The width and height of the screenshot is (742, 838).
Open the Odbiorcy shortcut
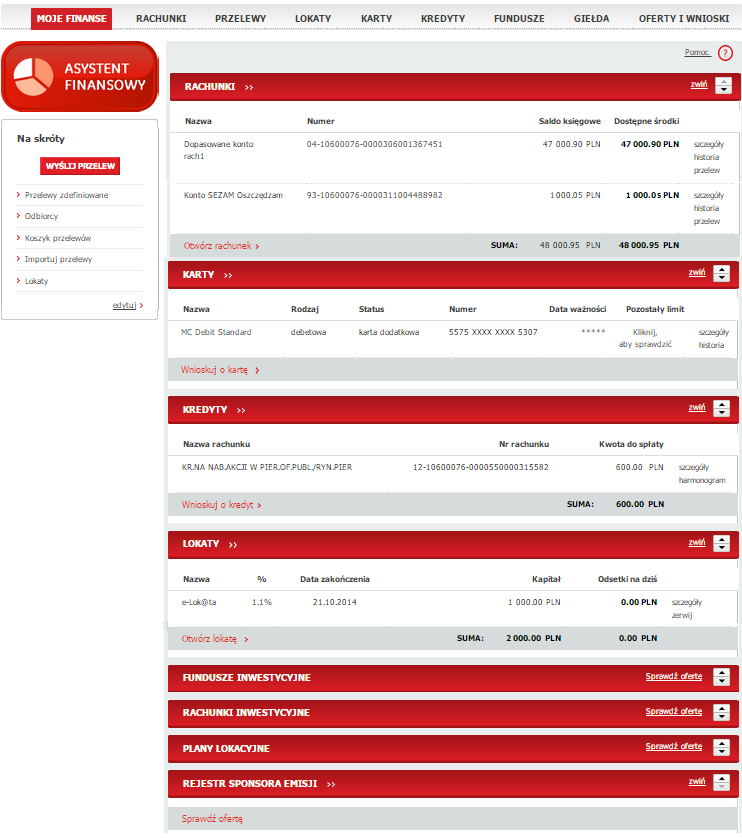click(x=41, y=216)
